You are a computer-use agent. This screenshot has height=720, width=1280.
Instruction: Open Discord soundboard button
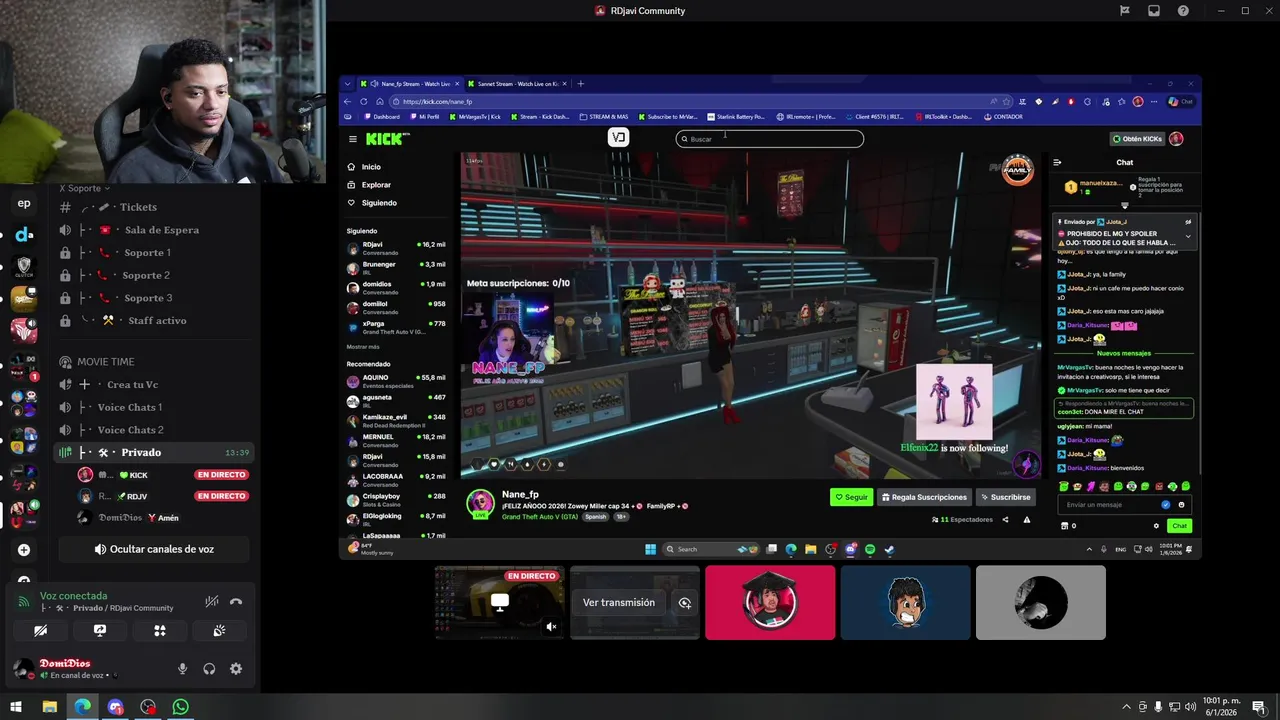pyautogui.click(x=219, y=631)
